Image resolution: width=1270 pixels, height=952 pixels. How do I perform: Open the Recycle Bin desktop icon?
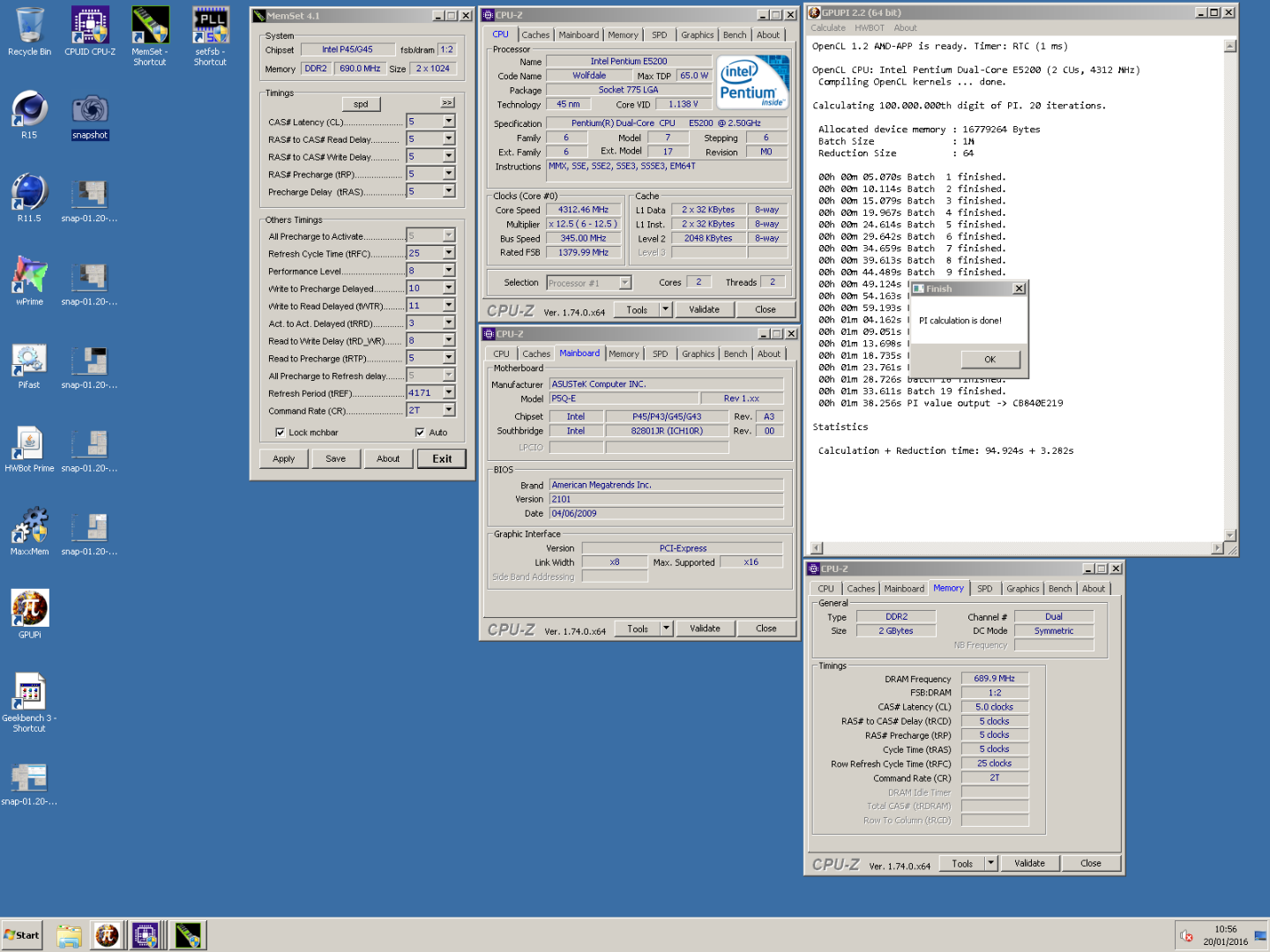29,31
